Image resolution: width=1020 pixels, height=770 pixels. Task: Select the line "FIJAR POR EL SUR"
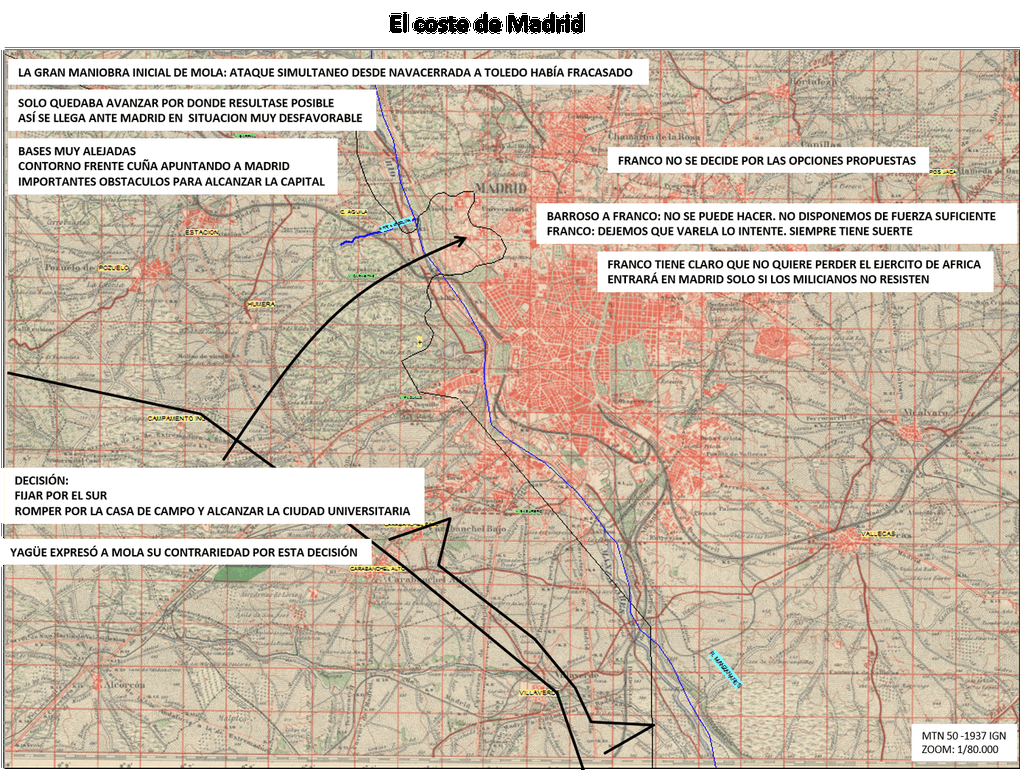click(60, 496)
